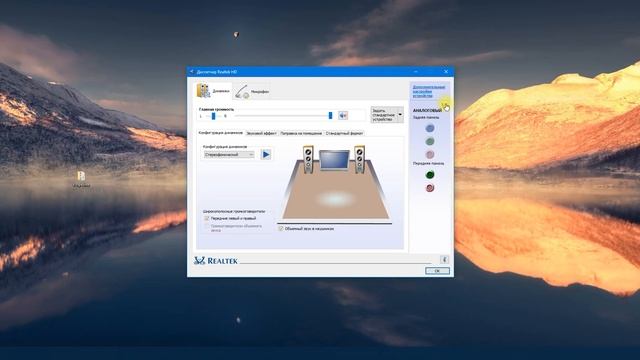The width and height of the screenshot is (640, 360).
Task: Open the Device advanced settings link
Action: pyautogui.click(x=429, y=91)
